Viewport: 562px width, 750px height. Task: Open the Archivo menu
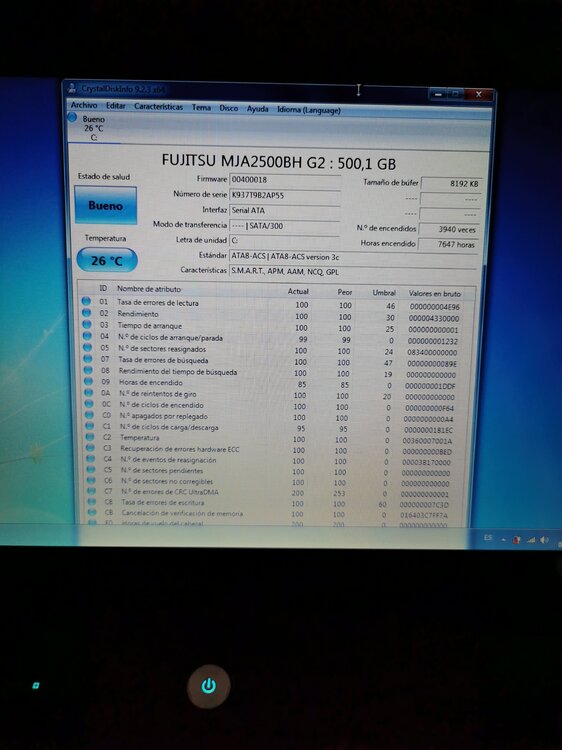point(84,105)
